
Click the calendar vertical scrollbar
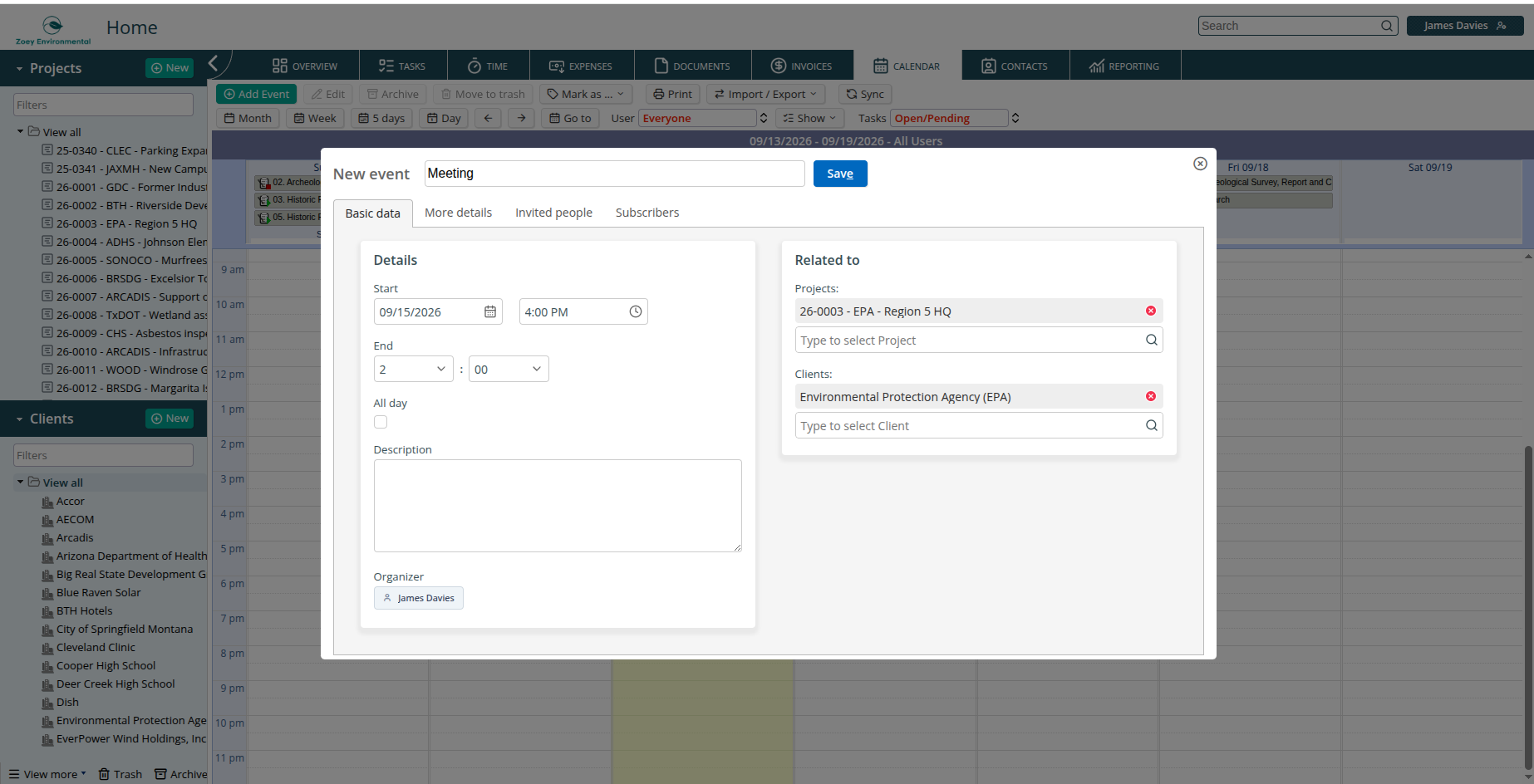(1528, 606)
